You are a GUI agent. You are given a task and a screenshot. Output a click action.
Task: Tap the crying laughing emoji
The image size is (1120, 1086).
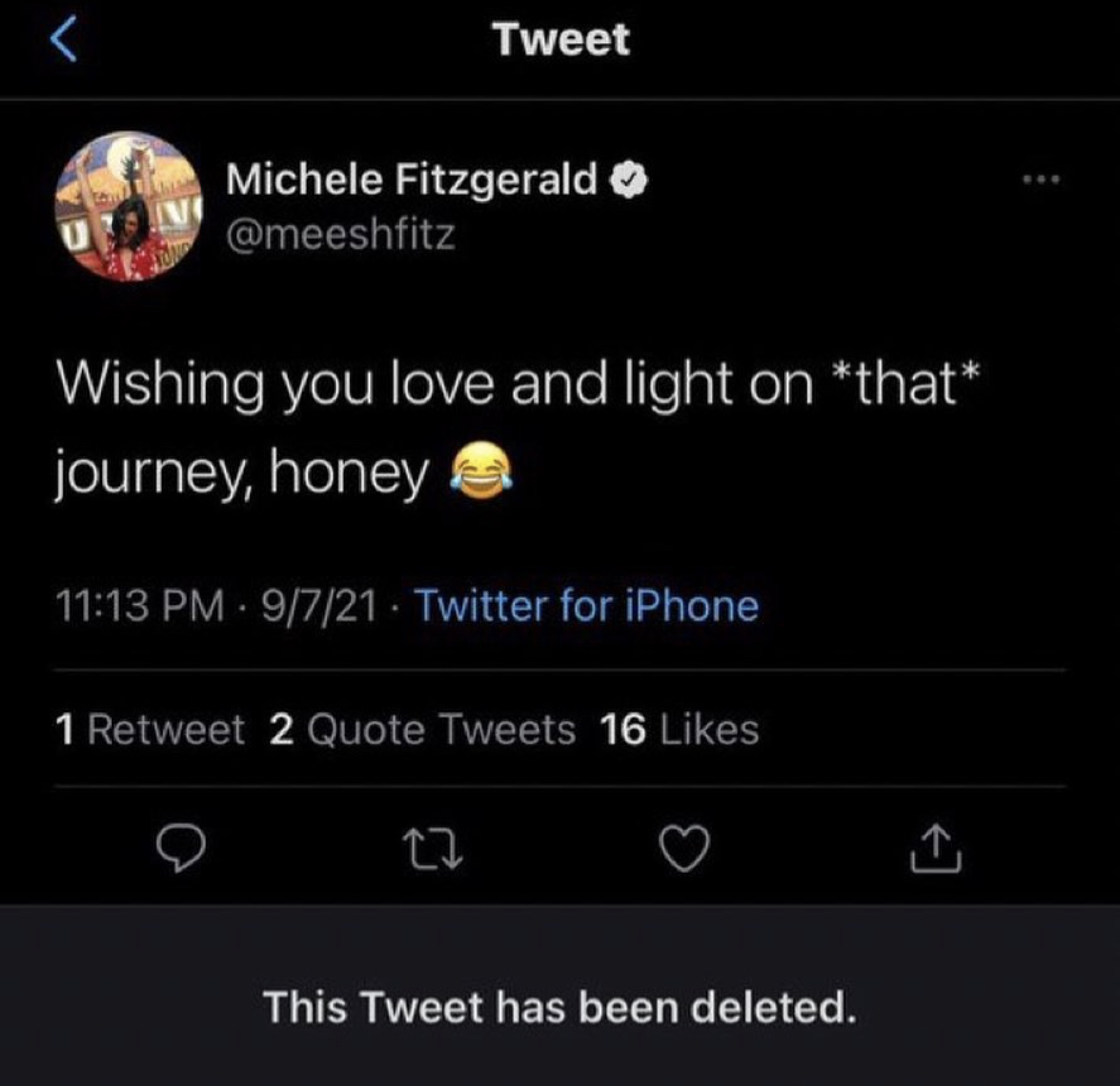(481, 471)
